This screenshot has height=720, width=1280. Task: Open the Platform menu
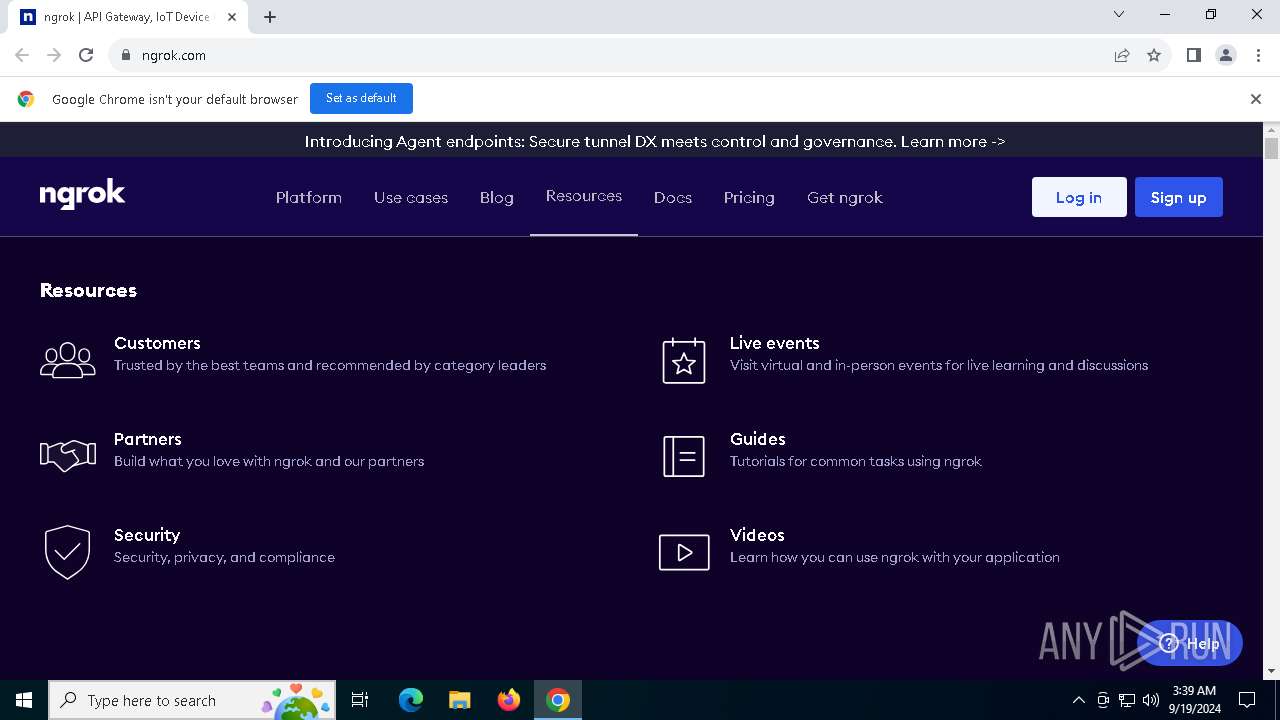pyautogui.click(x=309, y=197)
